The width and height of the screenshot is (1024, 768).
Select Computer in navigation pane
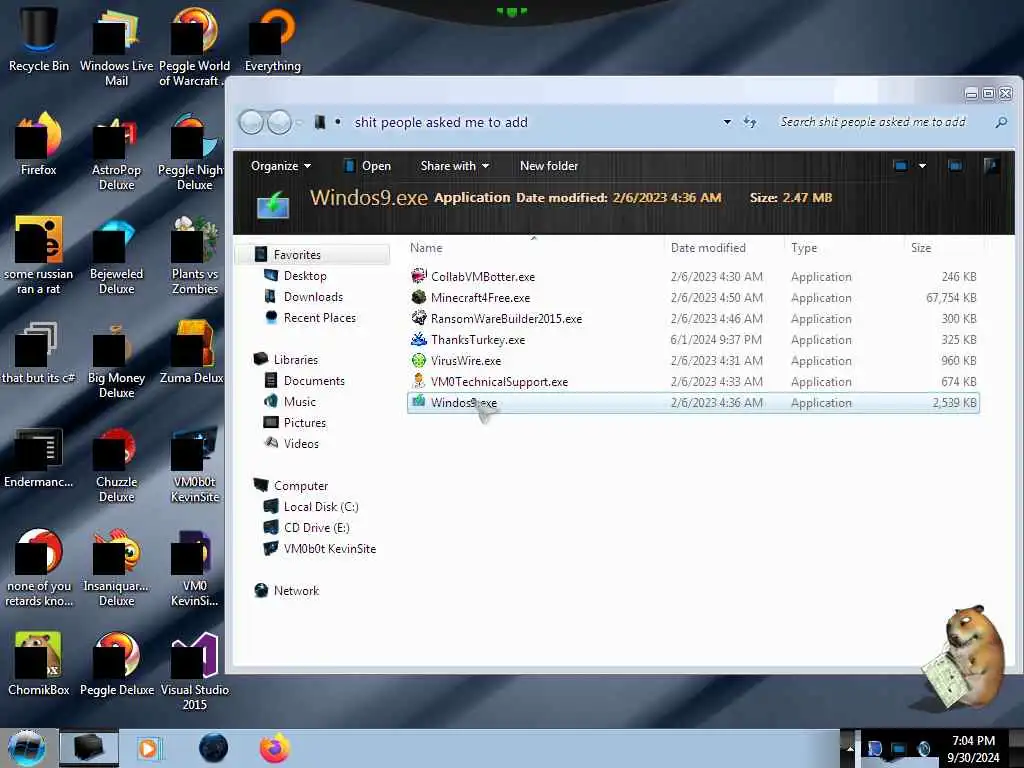(300, 485)
